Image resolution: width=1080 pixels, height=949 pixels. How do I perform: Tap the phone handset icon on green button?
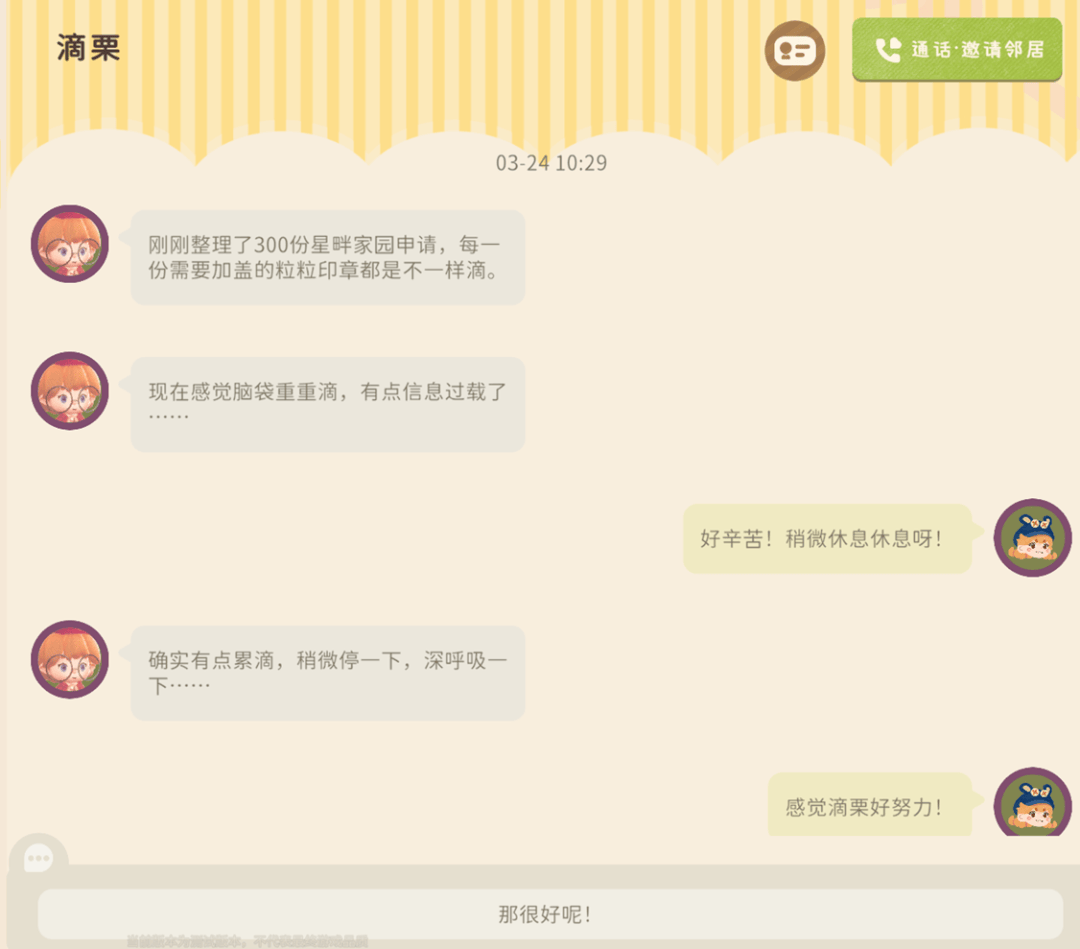(x=888, y=50)
